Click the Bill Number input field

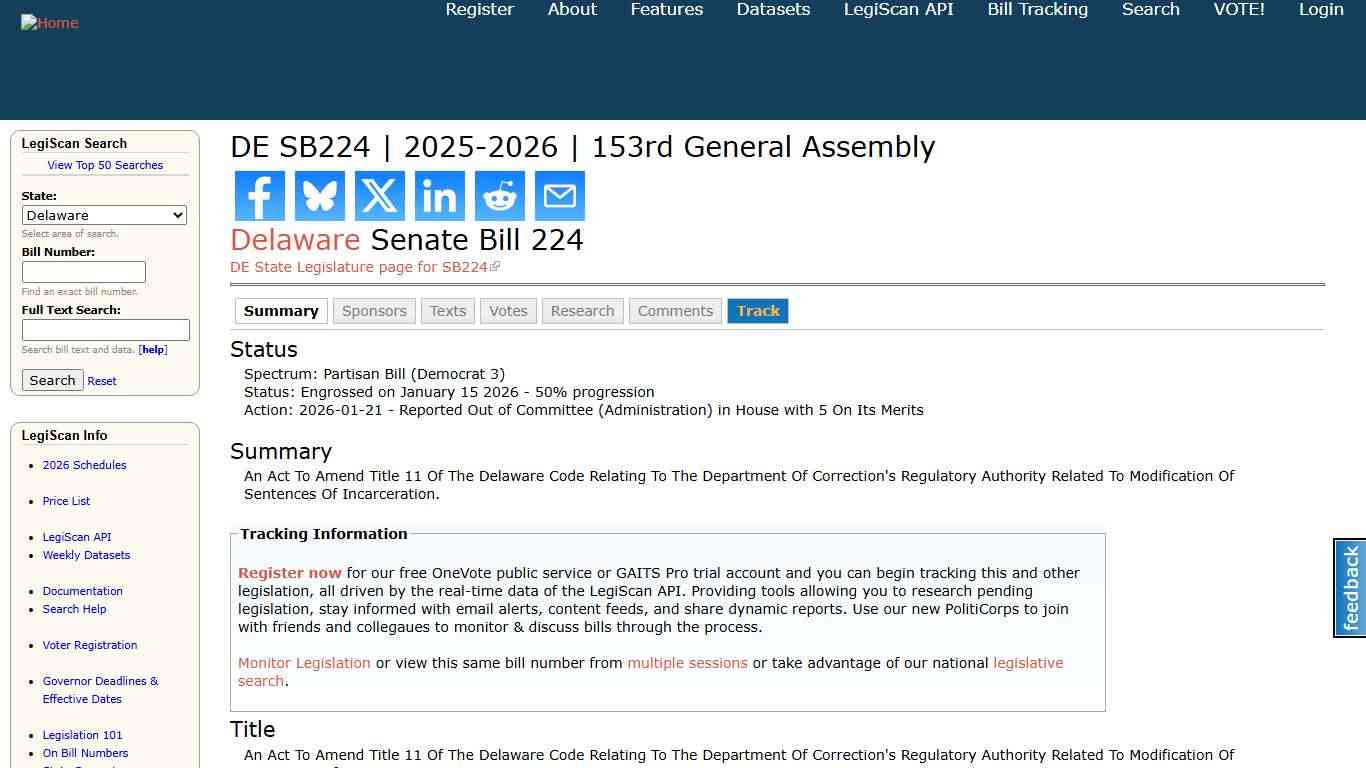(x=83, y=272)
